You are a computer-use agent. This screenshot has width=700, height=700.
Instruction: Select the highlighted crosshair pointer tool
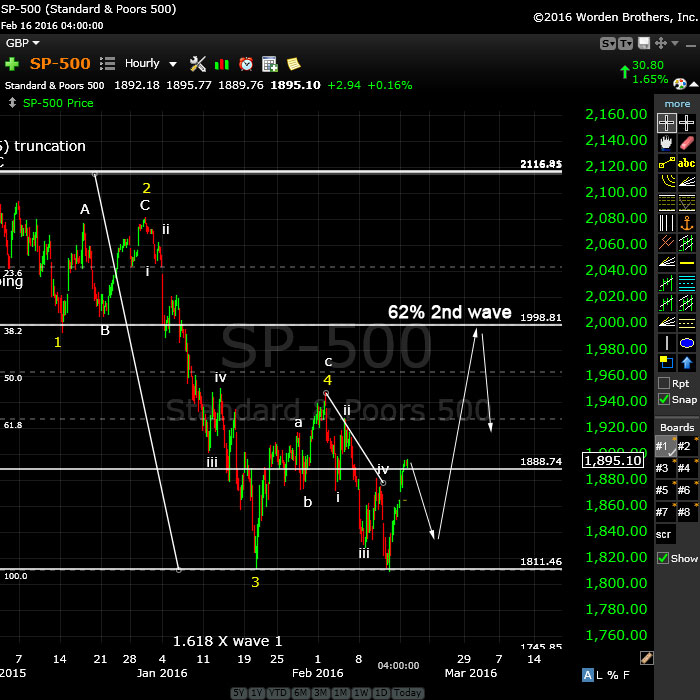666,123
